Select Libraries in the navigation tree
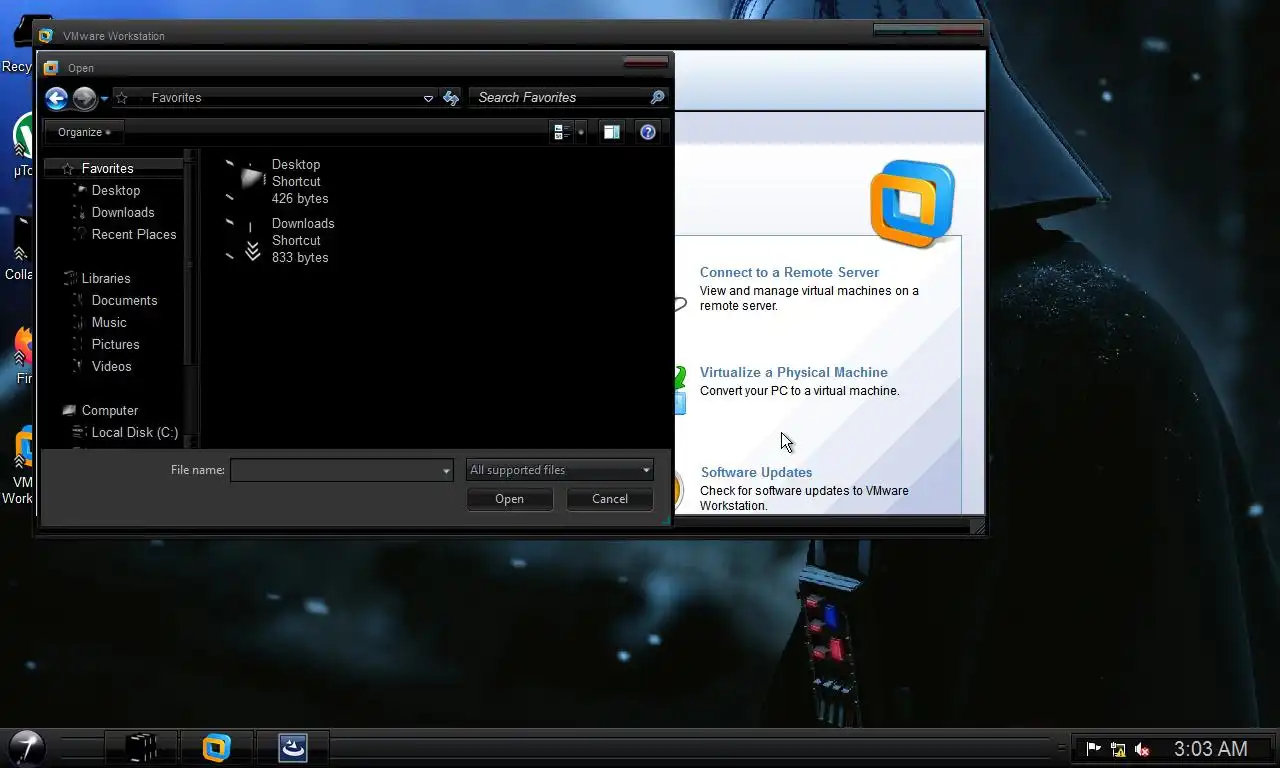 [x=106, y=278]
